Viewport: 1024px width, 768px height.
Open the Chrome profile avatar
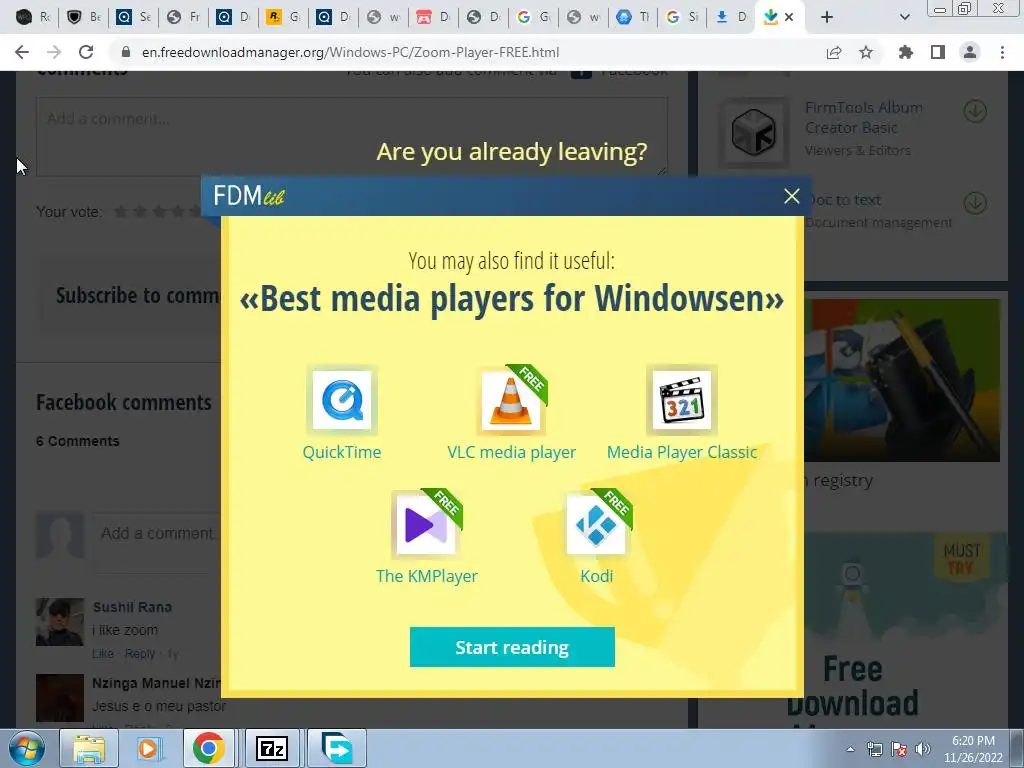970,52
